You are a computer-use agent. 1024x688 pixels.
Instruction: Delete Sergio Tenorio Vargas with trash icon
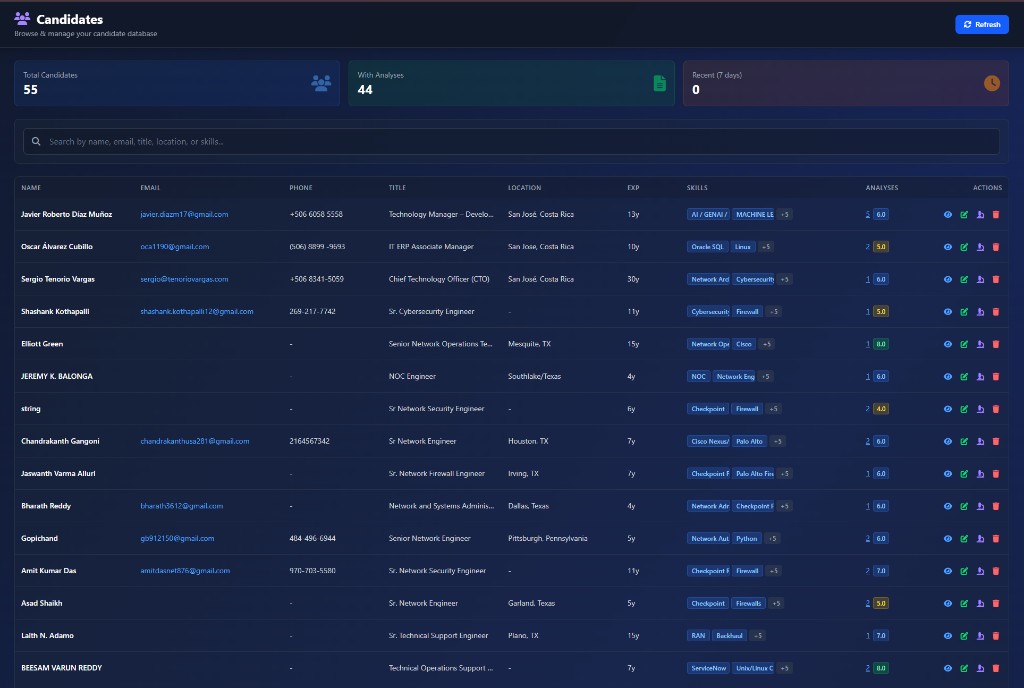[x=996, y=279]
